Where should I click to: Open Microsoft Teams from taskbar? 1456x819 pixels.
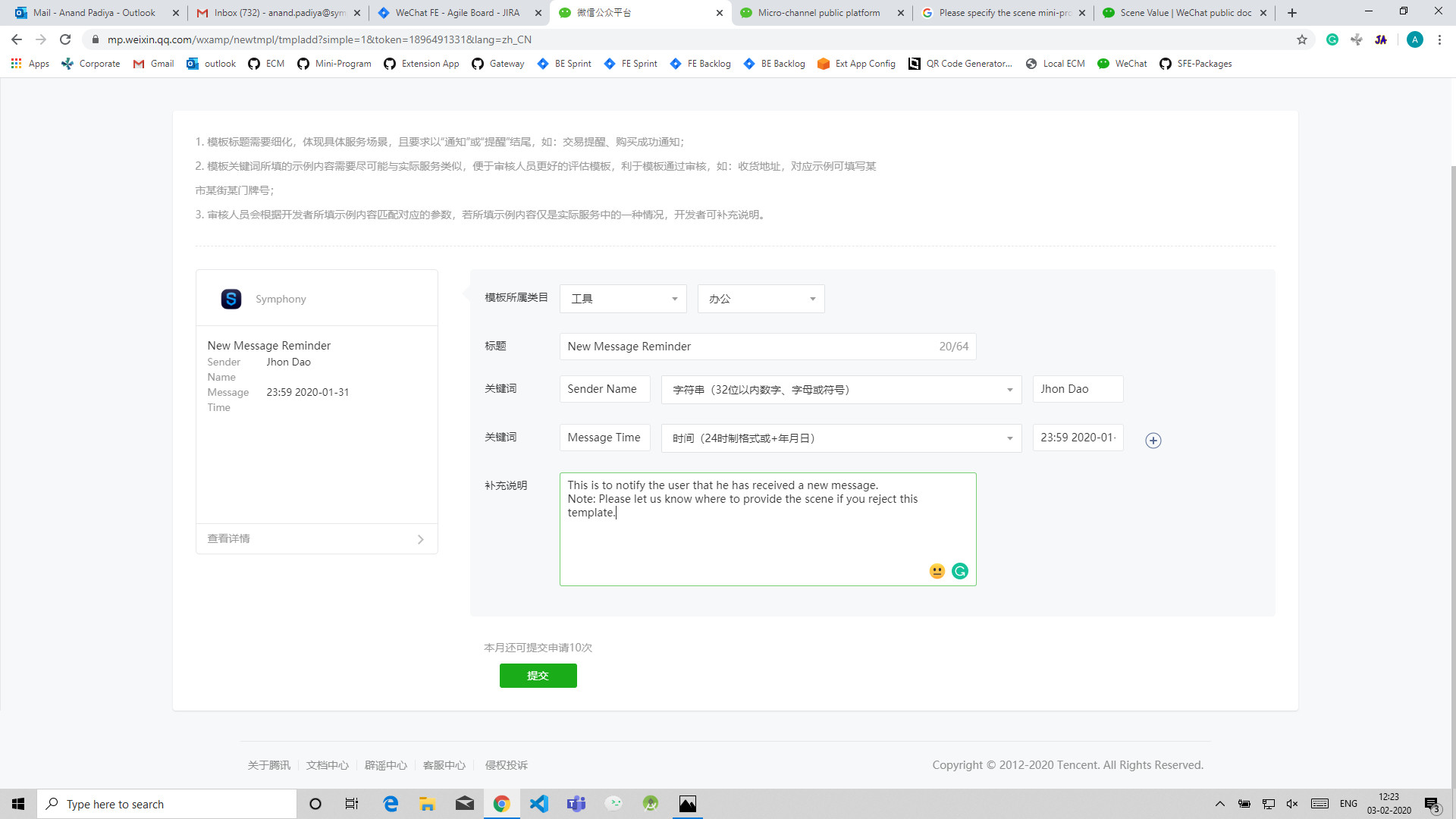576,804
